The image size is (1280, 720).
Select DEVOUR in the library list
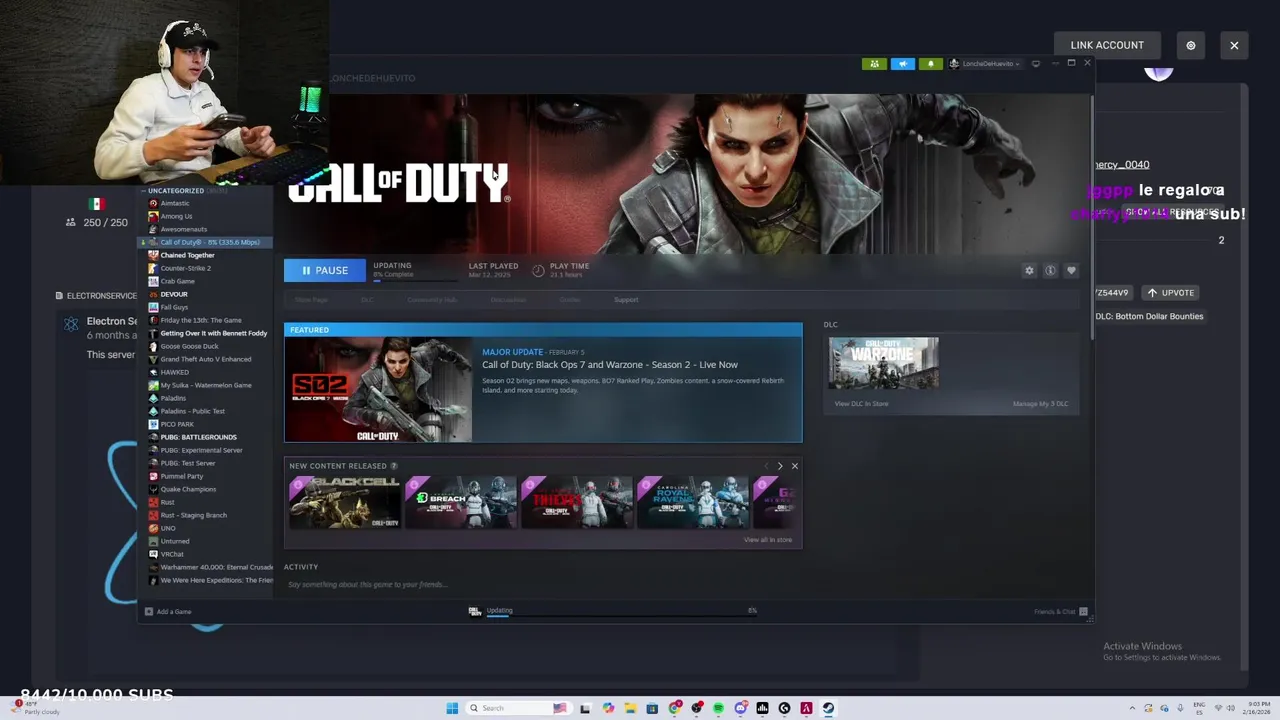[x=173, y=294]
